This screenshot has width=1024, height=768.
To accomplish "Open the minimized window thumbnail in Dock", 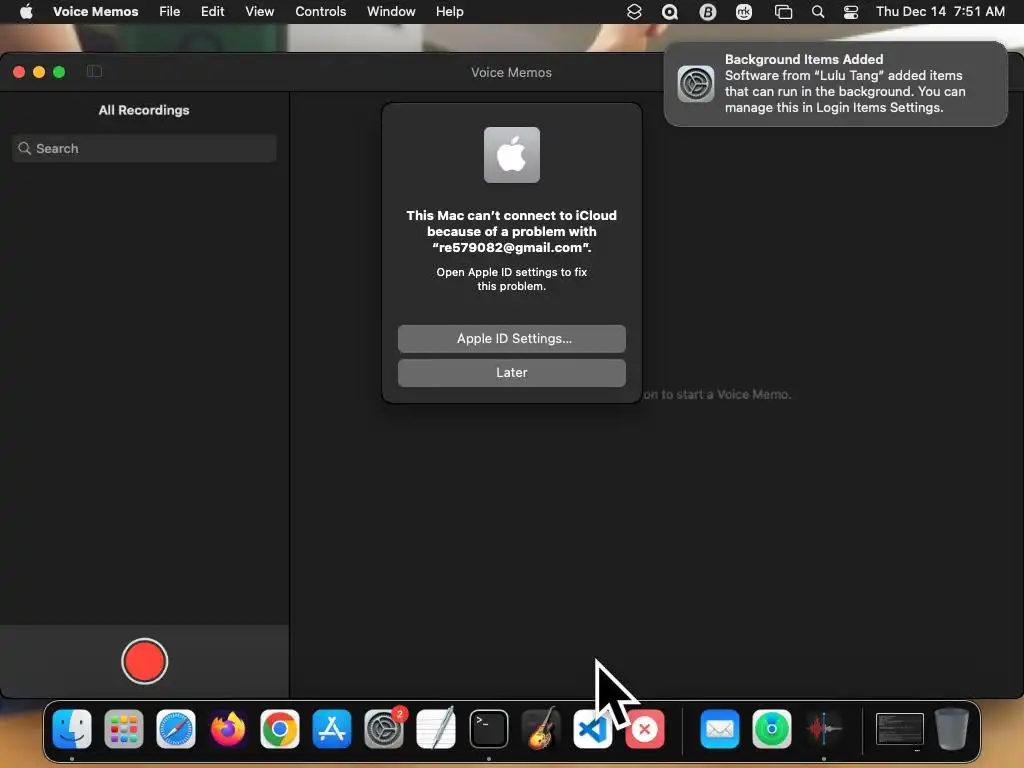I will click(x=899, y=729).
